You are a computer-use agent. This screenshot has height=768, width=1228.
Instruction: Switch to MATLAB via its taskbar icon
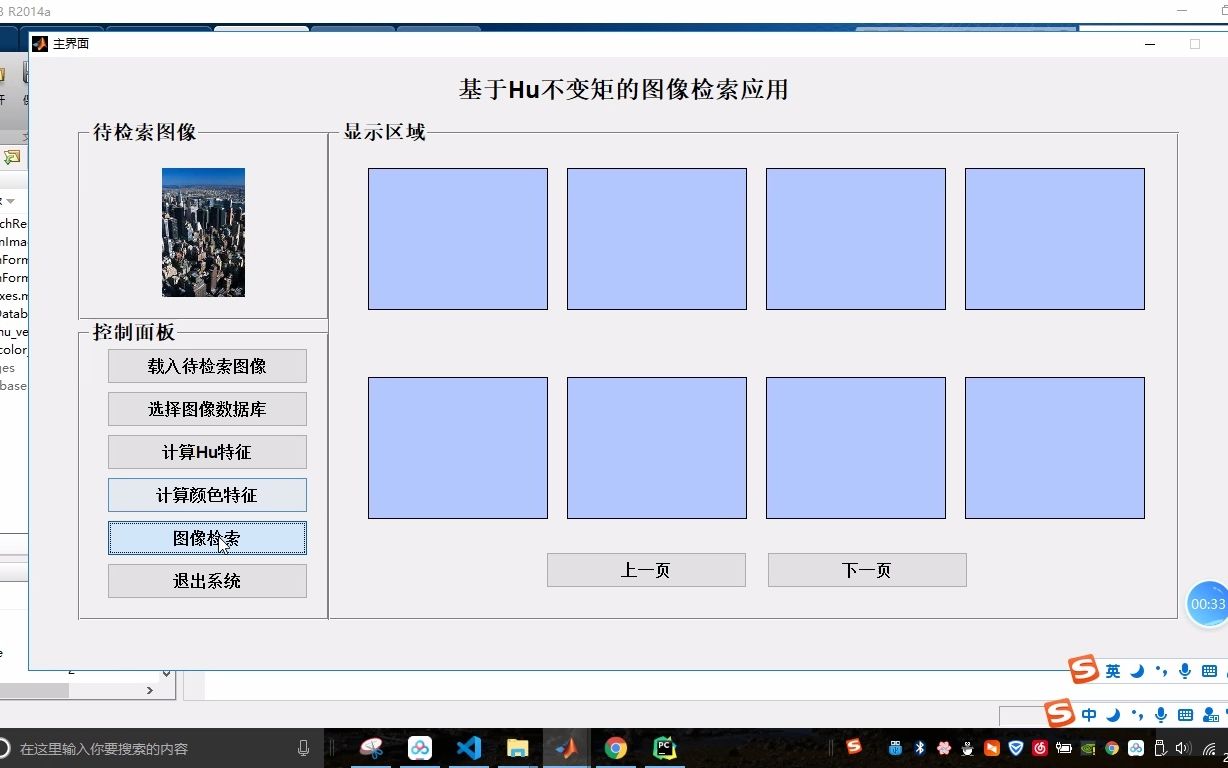pos(566,748)
